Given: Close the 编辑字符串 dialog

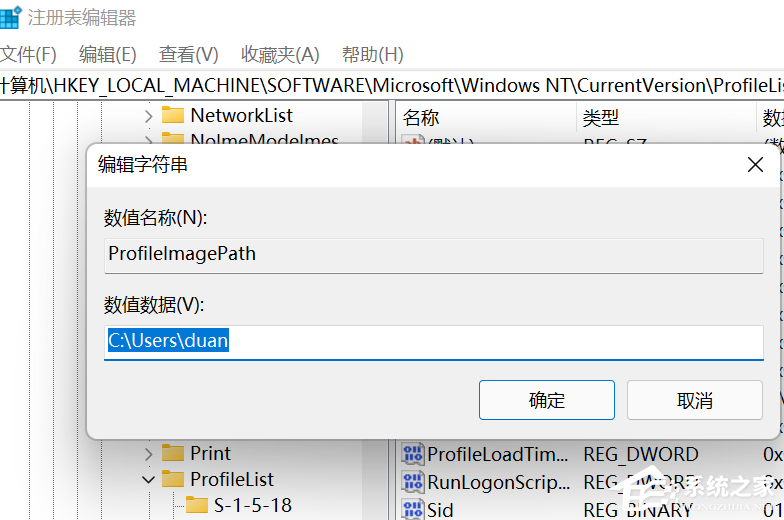Looking at the screenshot, I should (x=755, y=164).
